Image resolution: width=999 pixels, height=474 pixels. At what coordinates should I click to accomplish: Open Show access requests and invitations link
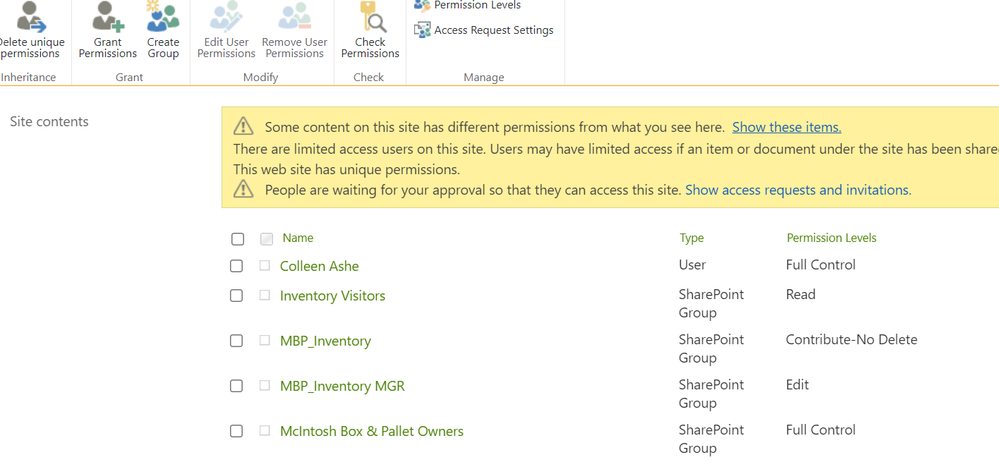click(798, 189)
